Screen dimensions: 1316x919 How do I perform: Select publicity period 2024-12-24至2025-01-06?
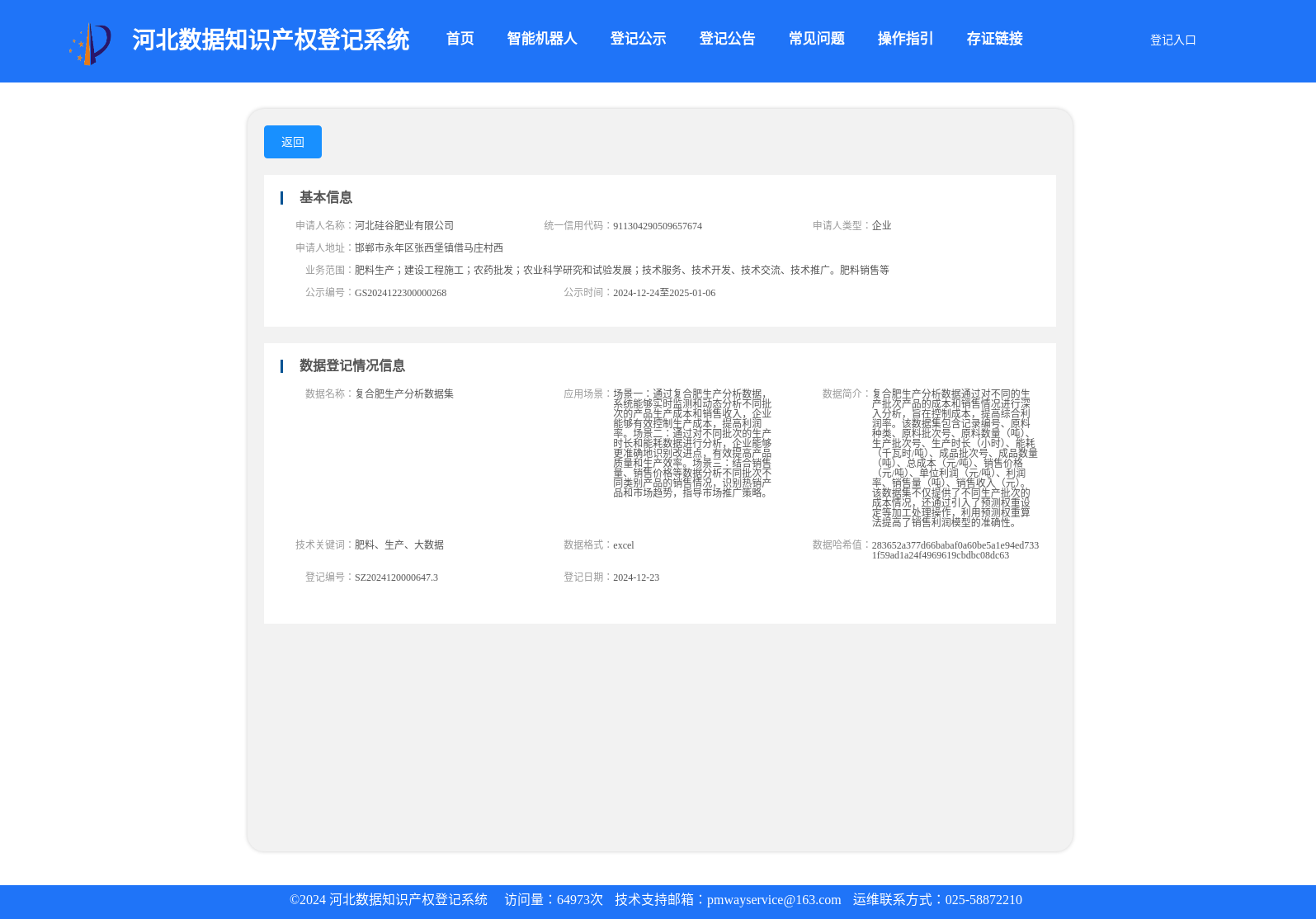click(664, 293)
